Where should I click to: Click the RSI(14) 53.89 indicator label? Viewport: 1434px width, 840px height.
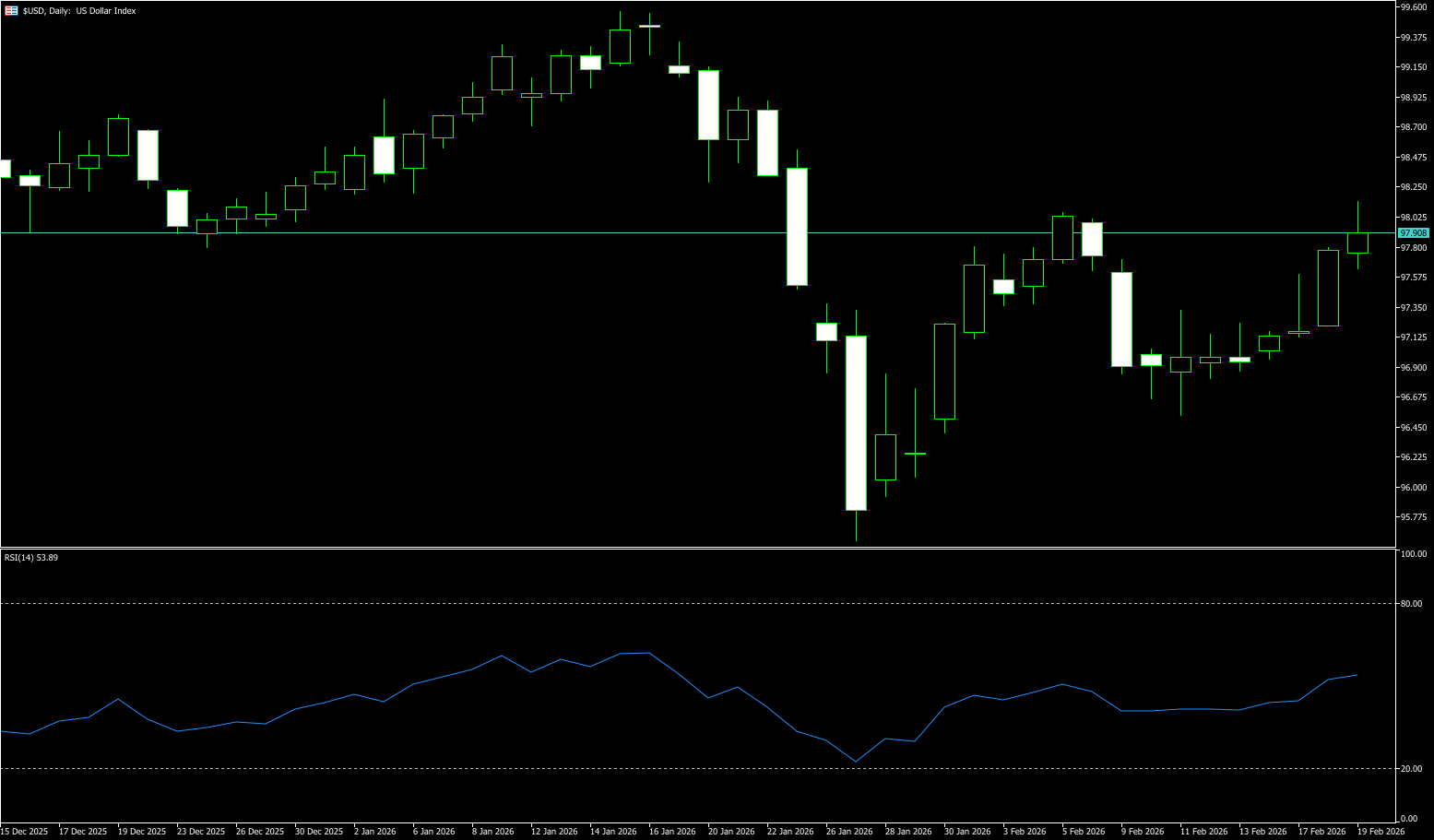31,558
